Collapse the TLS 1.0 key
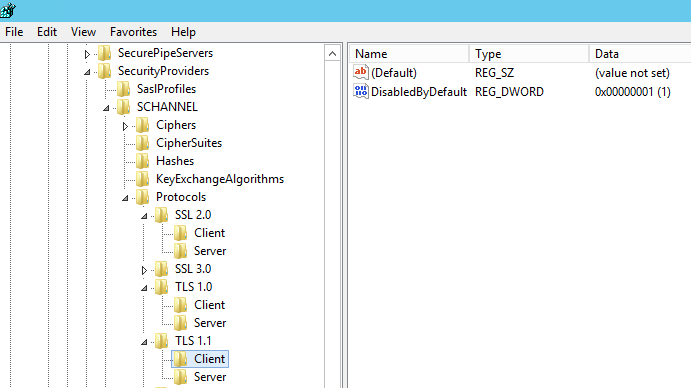The height and width of the screenshot is (388, 691). click(144, 288)
